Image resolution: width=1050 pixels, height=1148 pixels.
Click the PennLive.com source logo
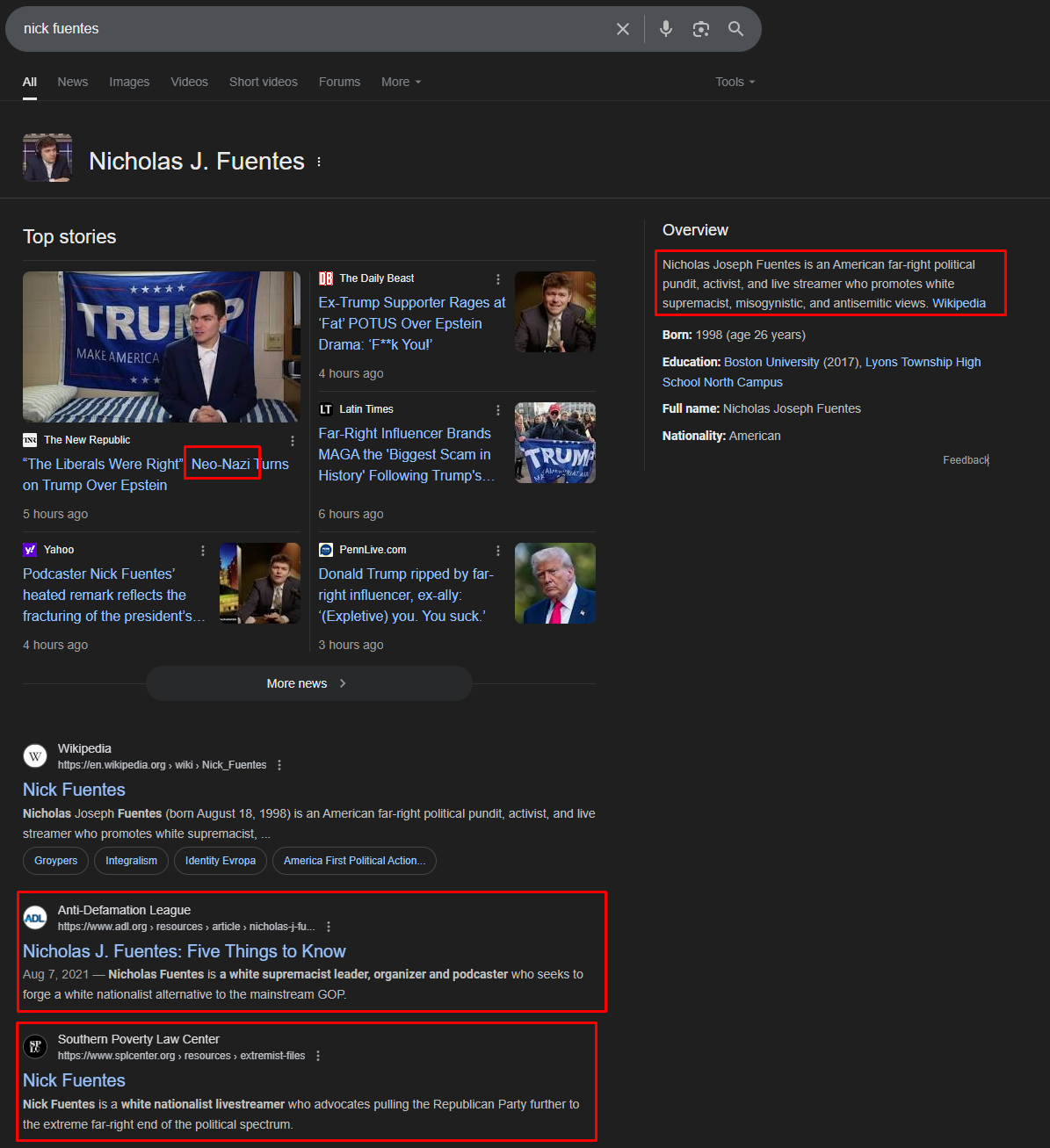click(326, 550)
